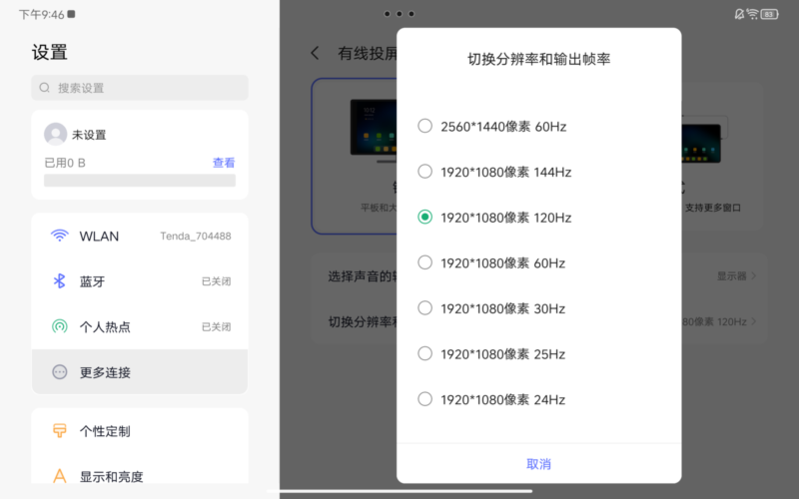
Task: Select 2560*1440像素 60Hz option
Action: (x=425, y=126)
